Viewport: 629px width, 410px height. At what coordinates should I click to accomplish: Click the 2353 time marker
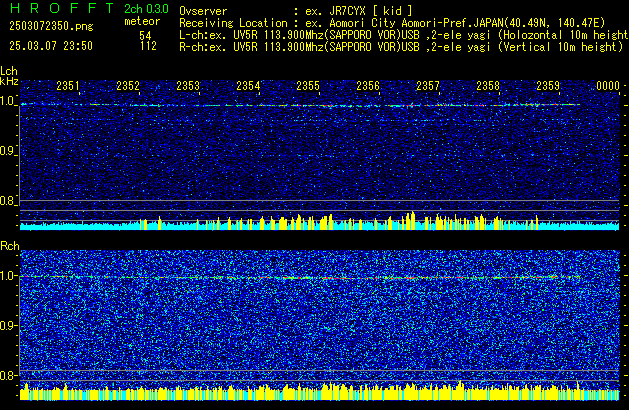coord(188,86)
